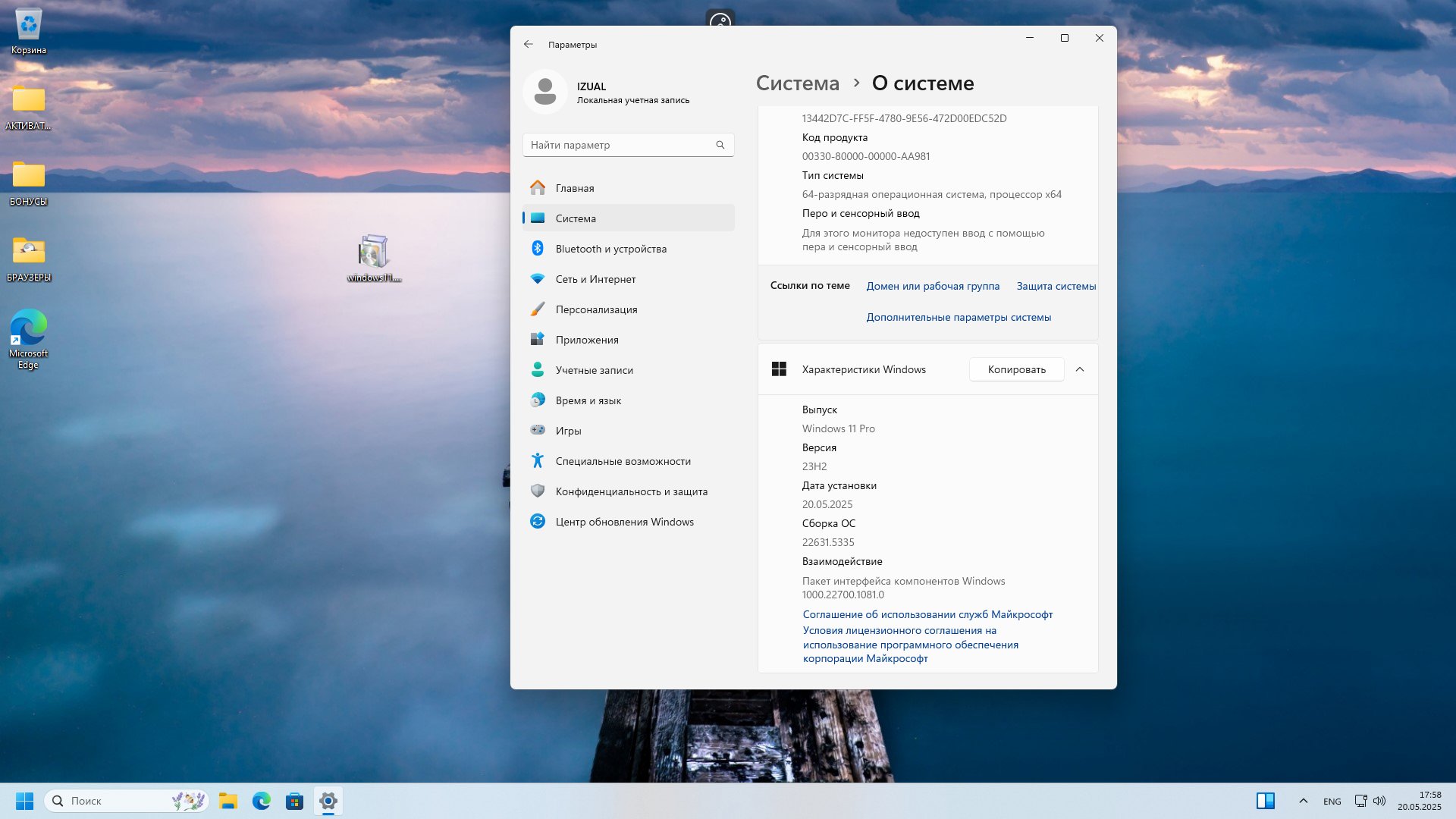Click the chevron between Система and О системе
The height and width of the screenshot is (819, 1456).
[x=856, y=83]
